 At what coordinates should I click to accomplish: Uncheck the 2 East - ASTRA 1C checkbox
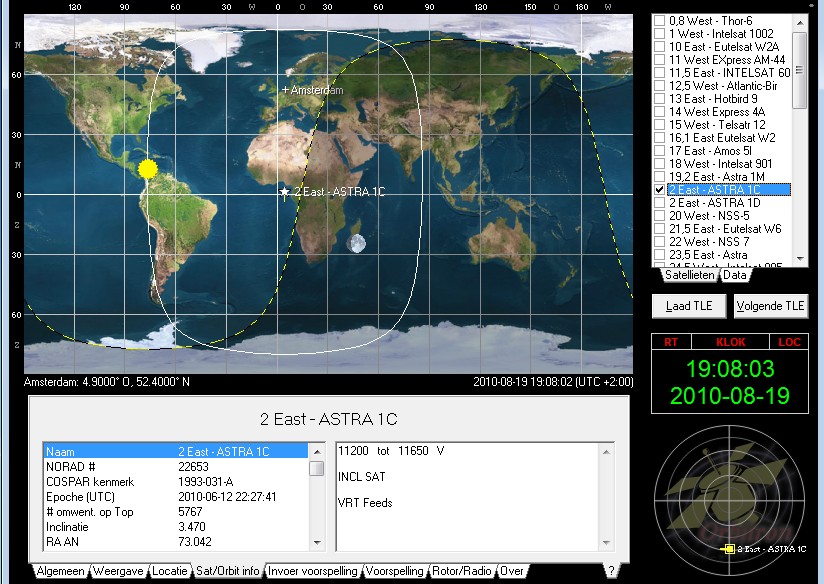coord(659,190)
